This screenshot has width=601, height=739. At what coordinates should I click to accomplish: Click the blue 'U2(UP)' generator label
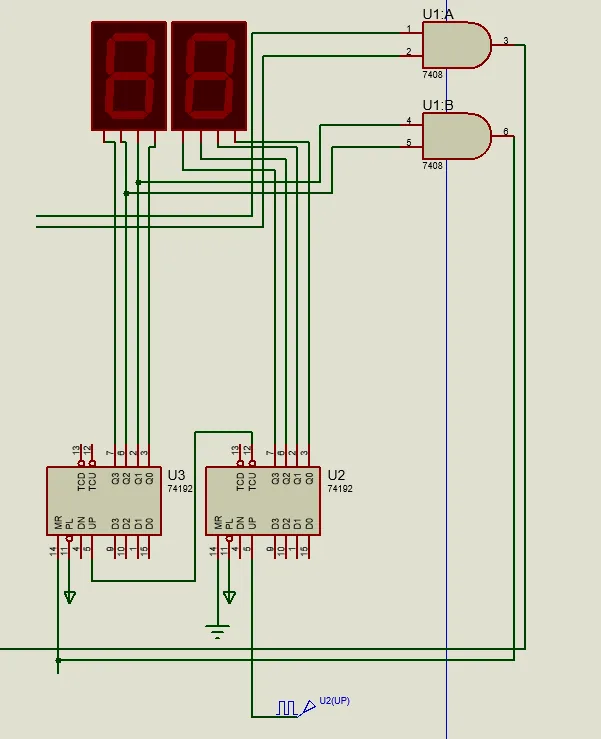click(x=335, y=701)
